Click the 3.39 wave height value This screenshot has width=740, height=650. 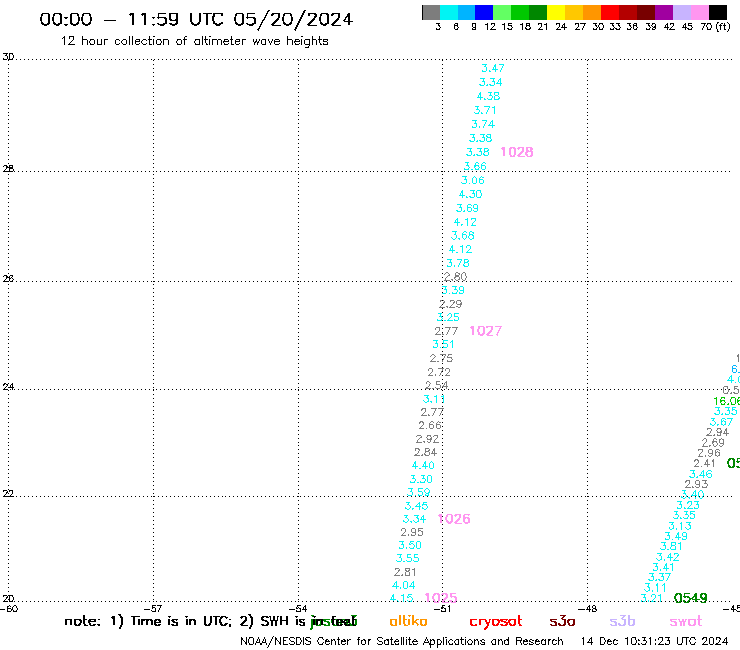click(453, 290)
